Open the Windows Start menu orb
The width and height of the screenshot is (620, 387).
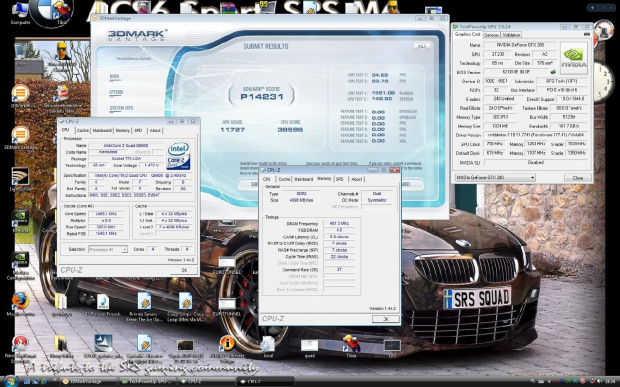point(10,381)
